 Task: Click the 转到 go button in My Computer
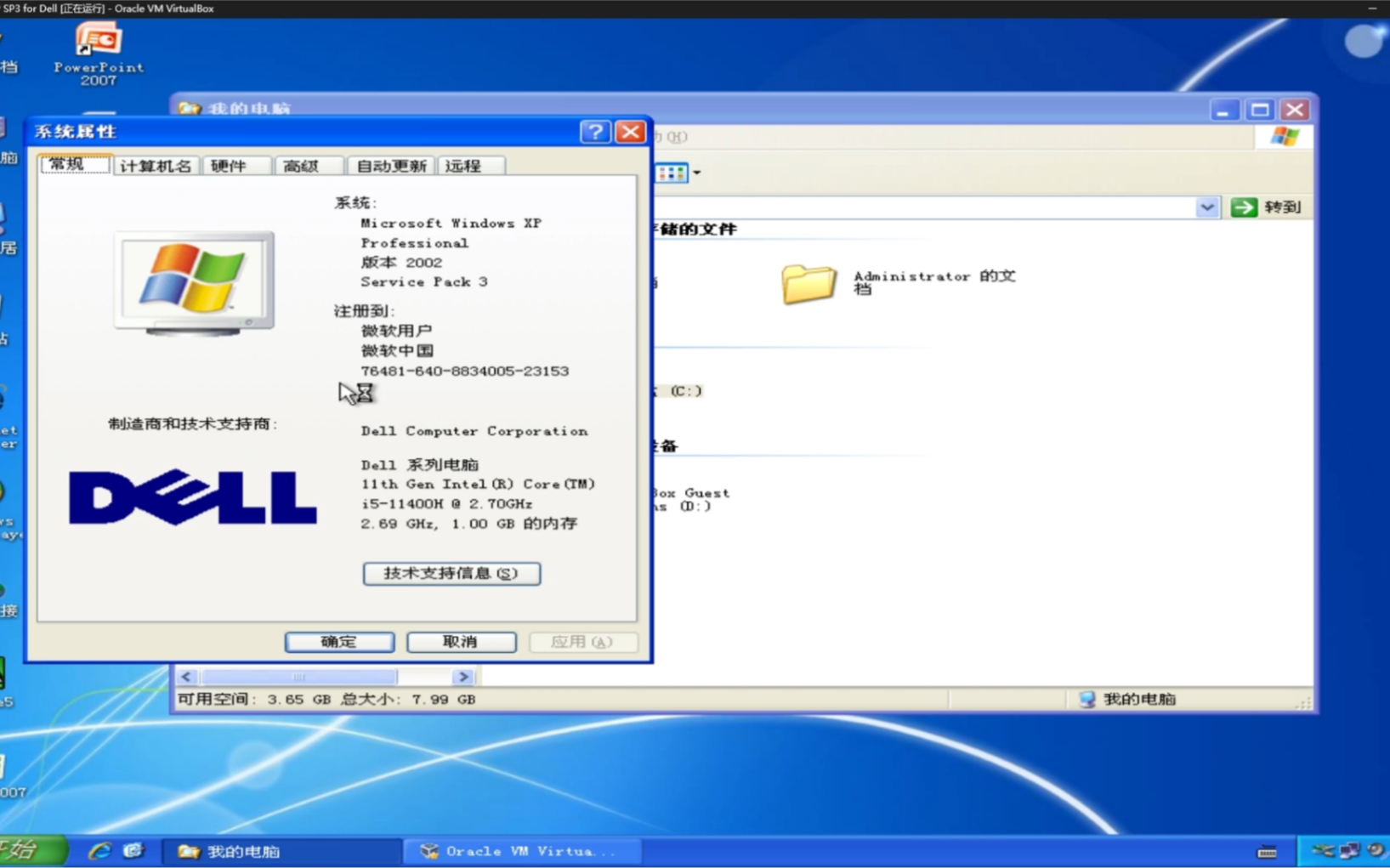1267,207
